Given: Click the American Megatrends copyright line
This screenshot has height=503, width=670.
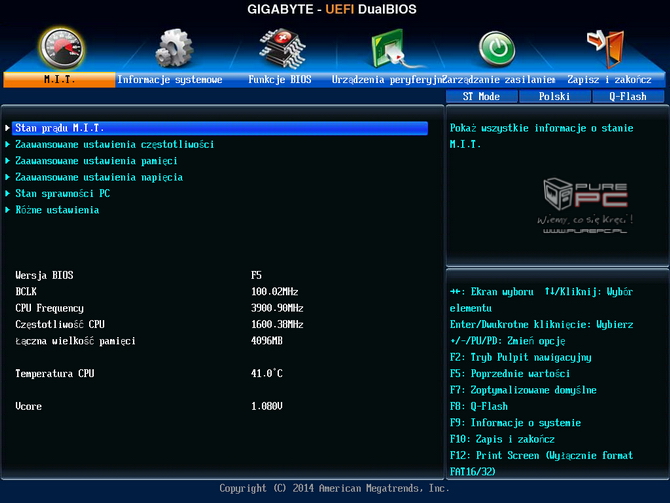Looking at the screenshot, I should click(x=334, y=488).
